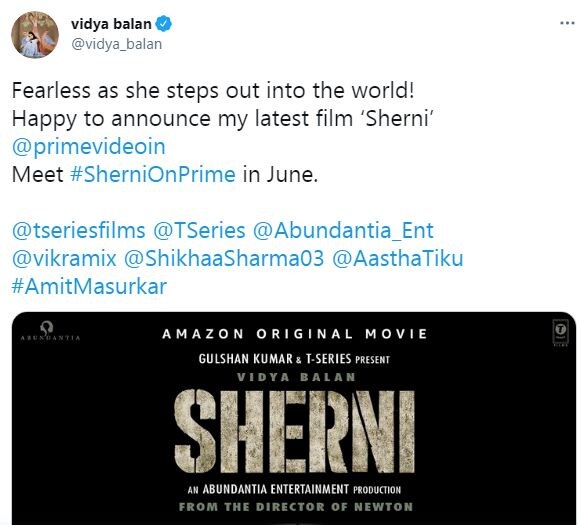Click the Abundantia logo on poster
The width and height of the screenshot is (579, 525).
[50, 331]
